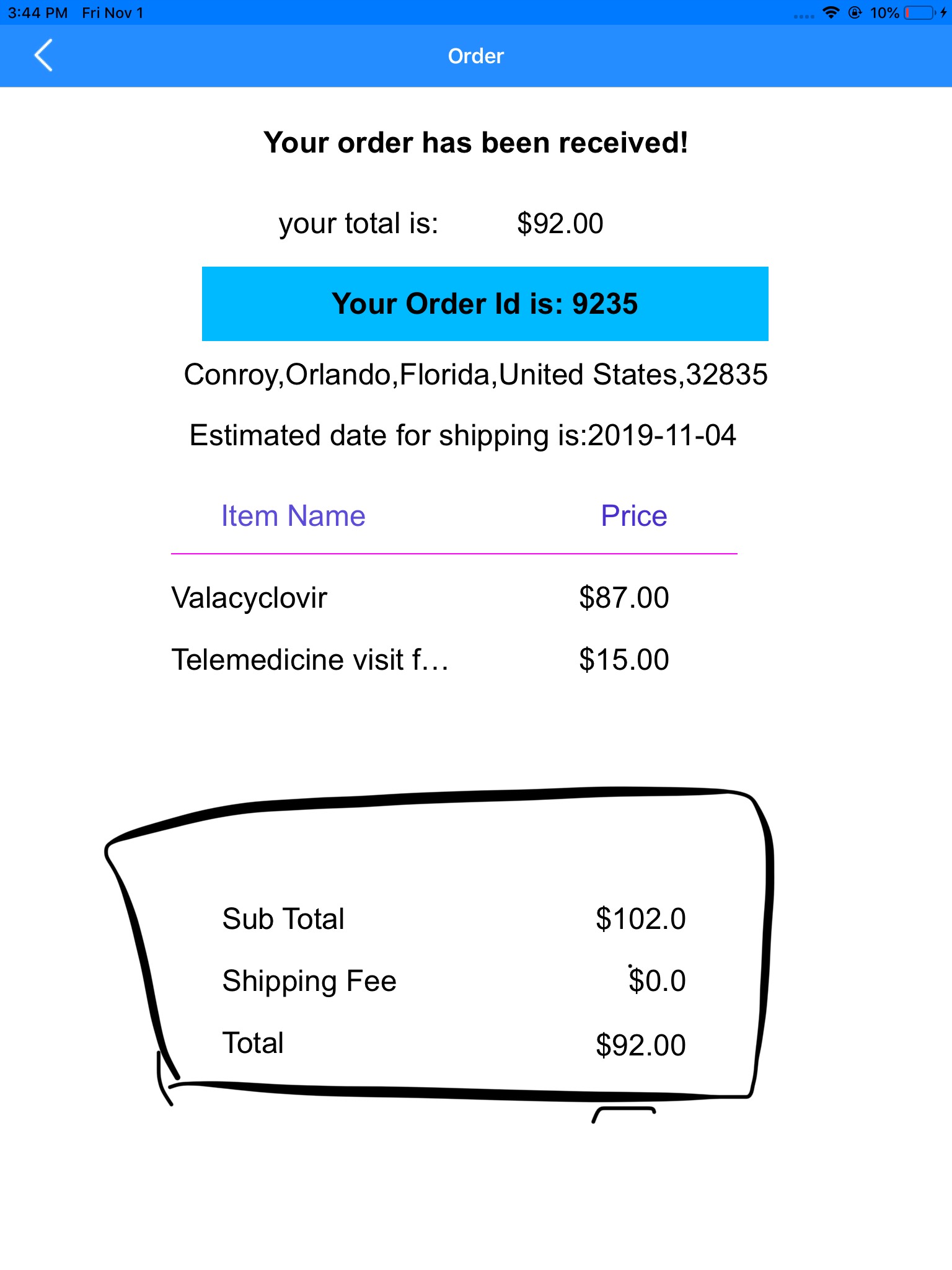952x1270 pixels.
Task: Tap the orientation lock status icon
Action: coord(855,12)
